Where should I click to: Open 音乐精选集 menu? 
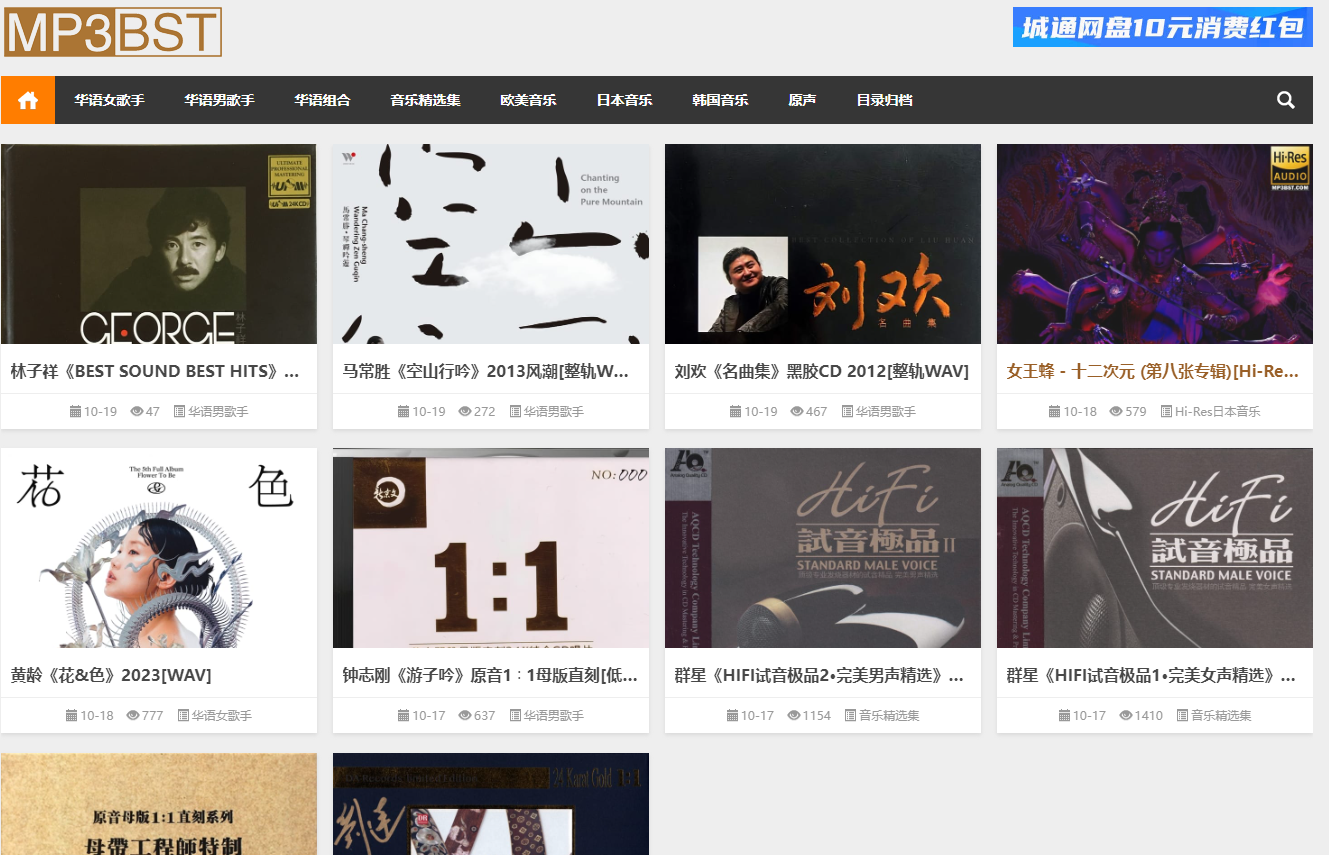tap(425, 100)
